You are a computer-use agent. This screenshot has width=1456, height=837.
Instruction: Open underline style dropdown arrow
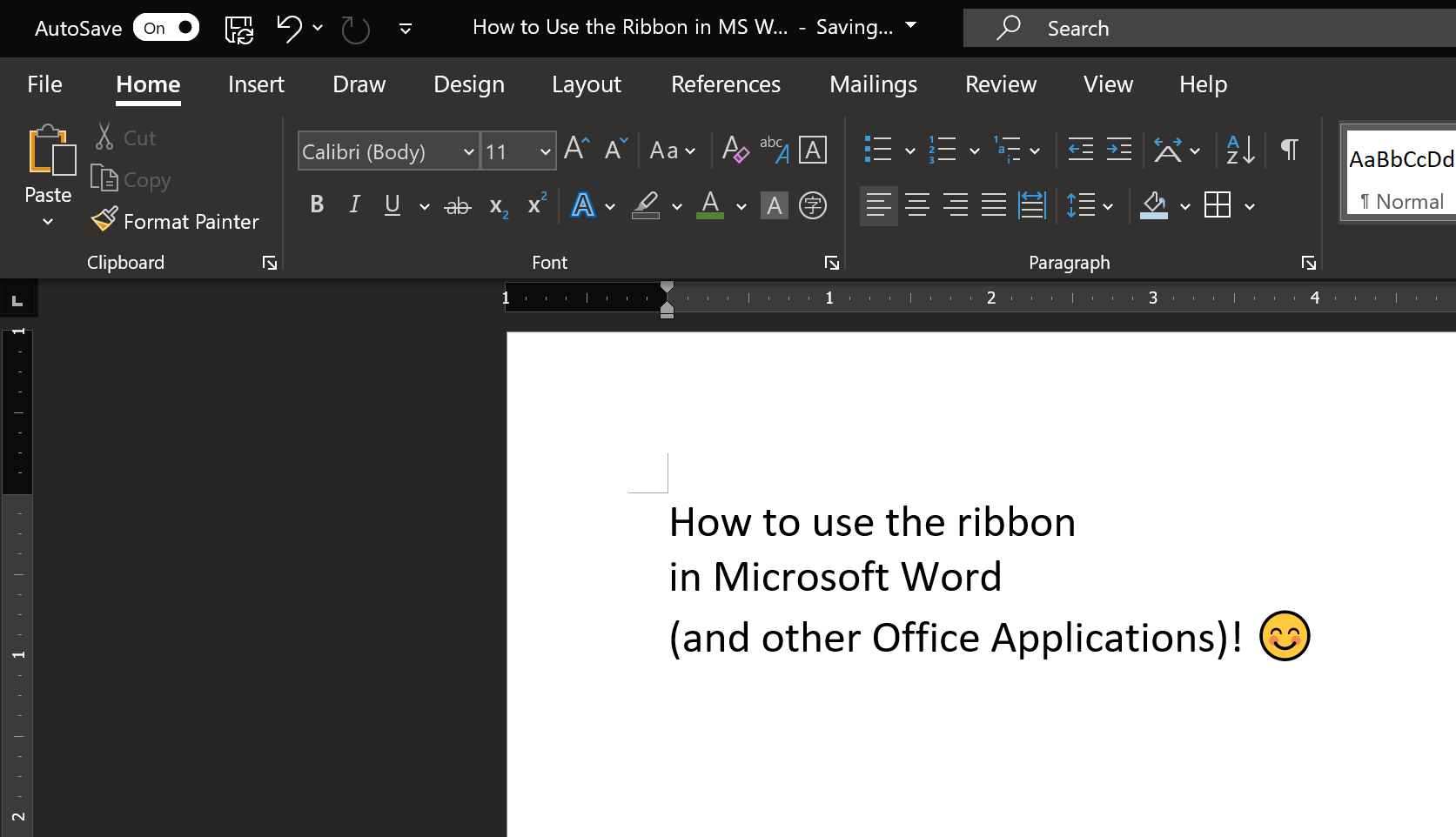pyautogui.click(x=424, y=206)
